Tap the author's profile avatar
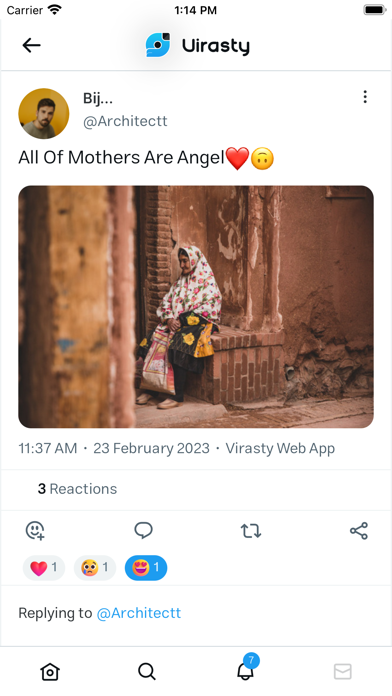This screenshot has height=696, width=392. [x=44, y=113]
